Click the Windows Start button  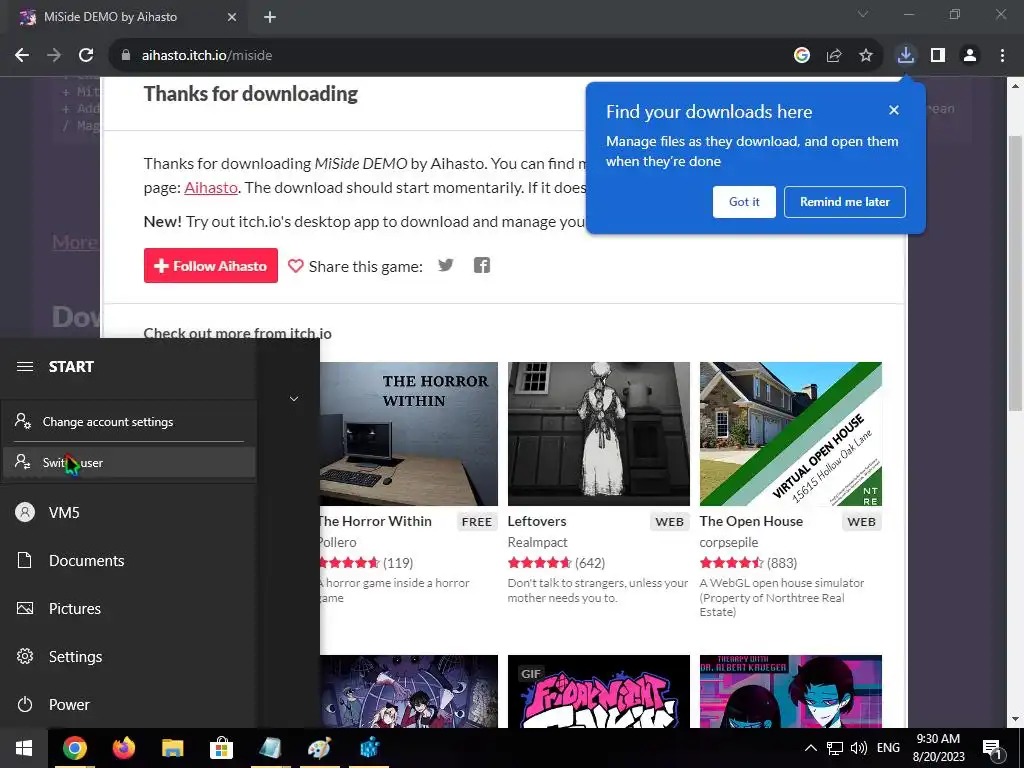[24, 748]
